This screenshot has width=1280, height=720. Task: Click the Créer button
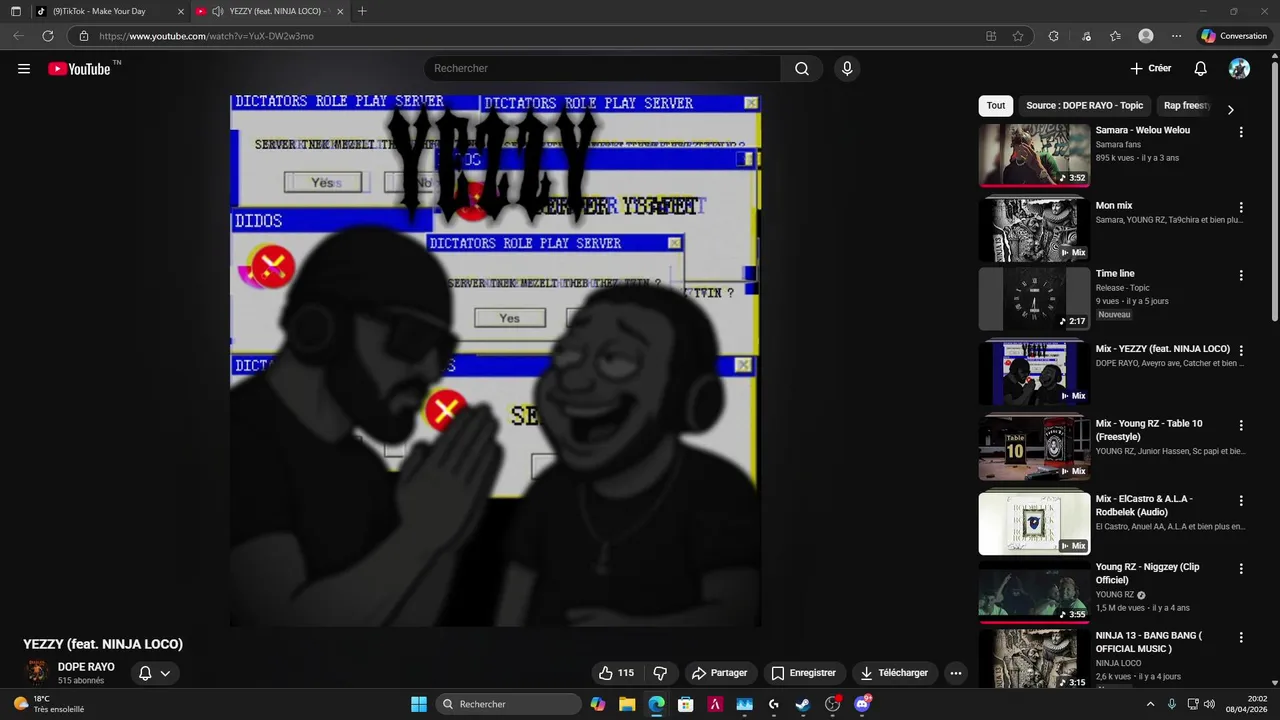[1151, 68]
